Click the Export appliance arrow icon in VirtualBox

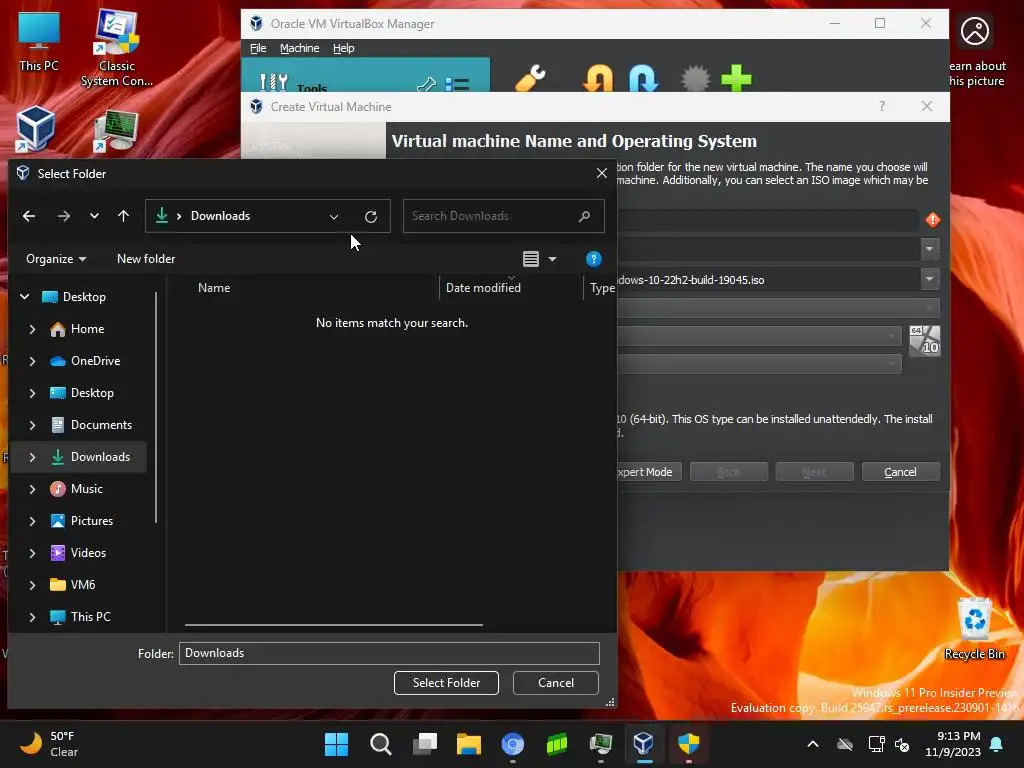point(644,78)
